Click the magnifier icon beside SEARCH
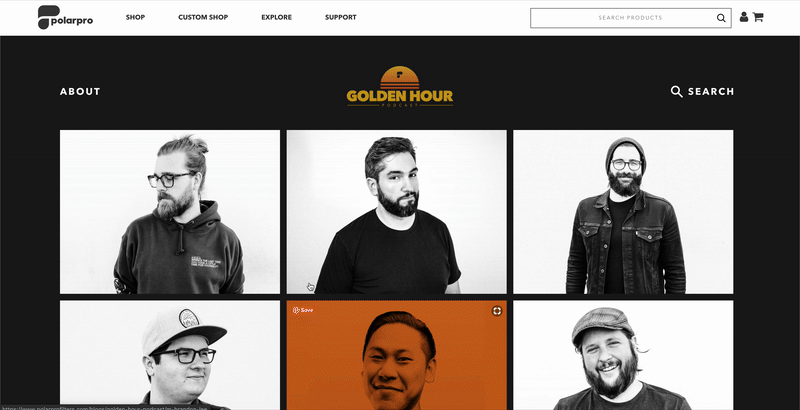This screenshot has height=410, width=800. click(x=677, y=91)
